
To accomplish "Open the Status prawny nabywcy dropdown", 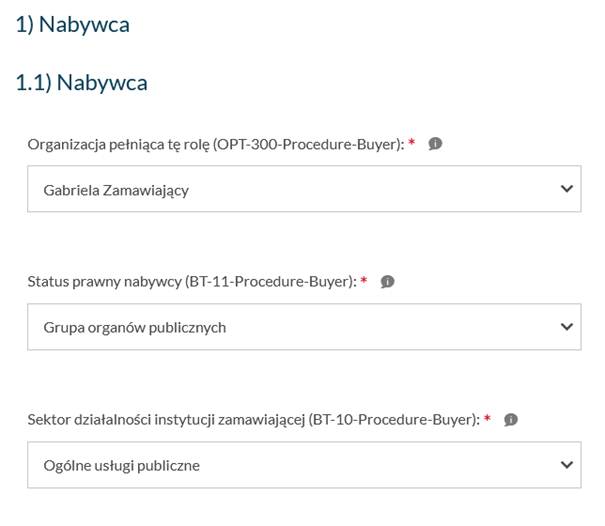I will 304,327.
